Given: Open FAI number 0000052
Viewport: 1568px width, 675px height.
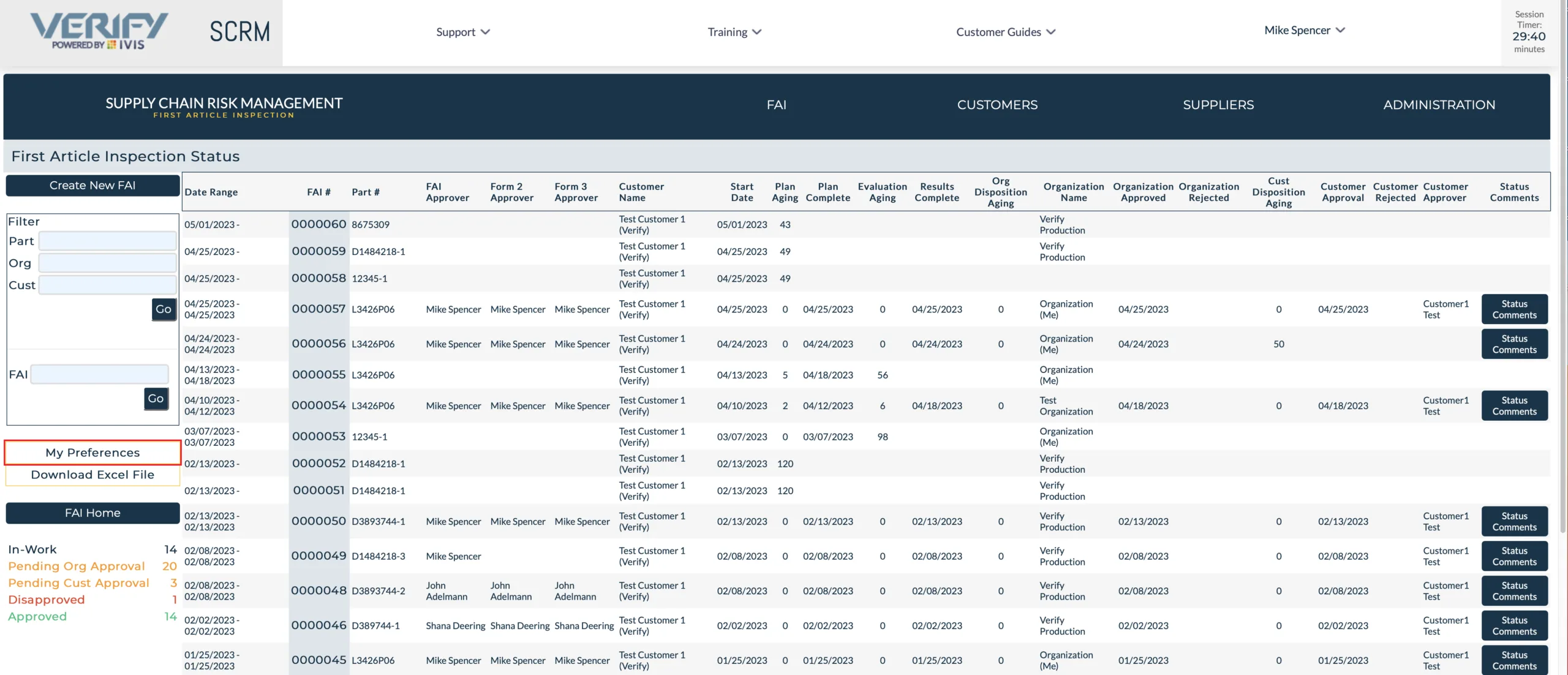Looking at the screenshot, I should pos(318,464).
